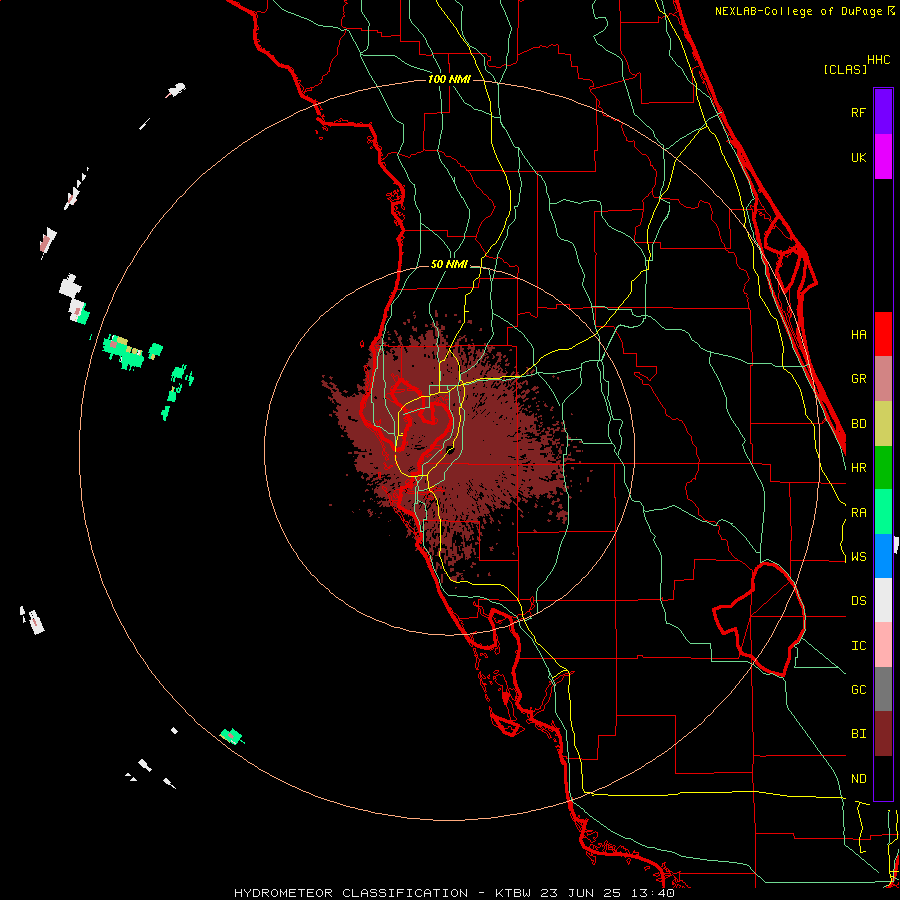Click the mint green RA legend swatch
Screen dimensions: 900x900
point(883,512)
